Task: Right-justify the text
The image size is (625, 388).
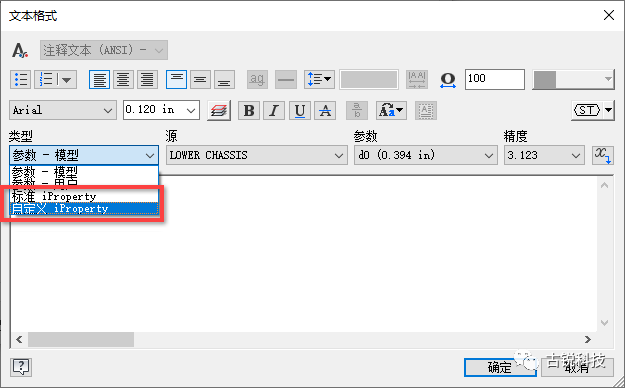Action: pos(147,79)
